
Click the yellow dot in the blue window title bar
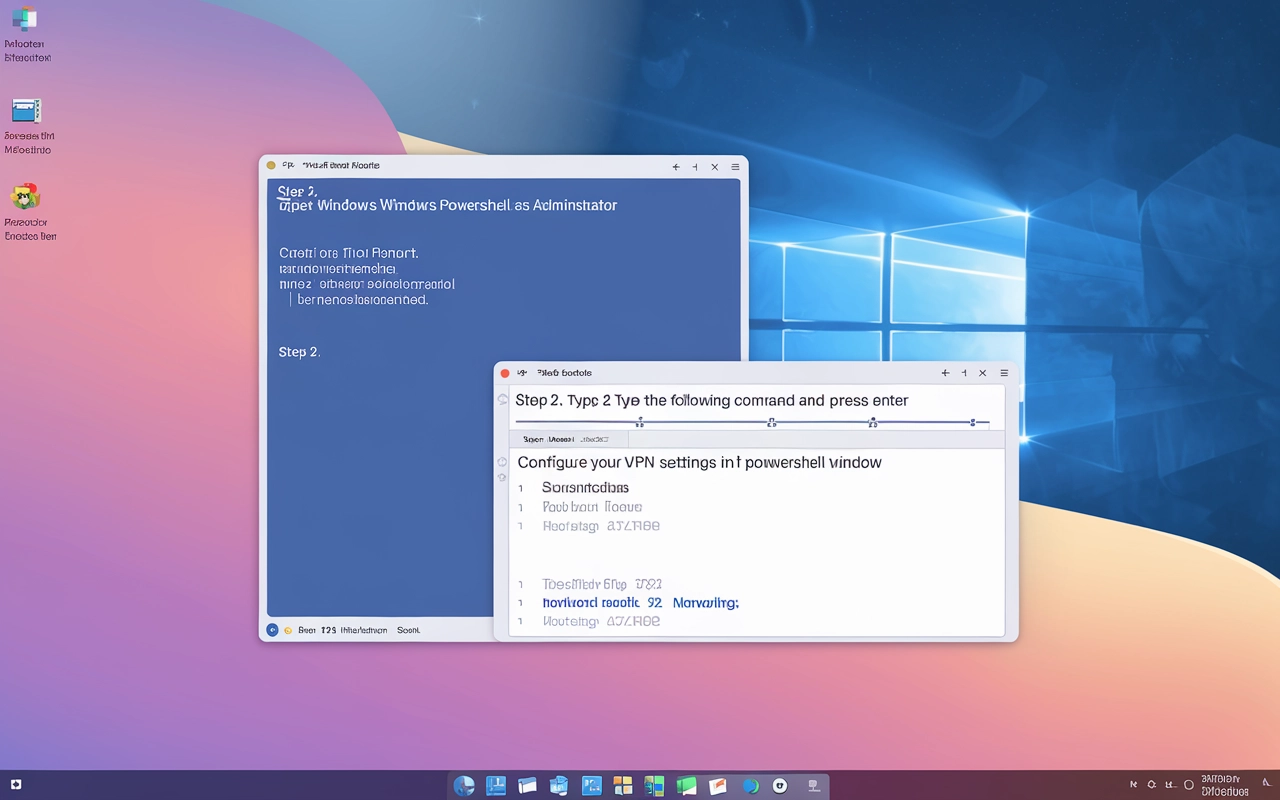pos(271,166)
